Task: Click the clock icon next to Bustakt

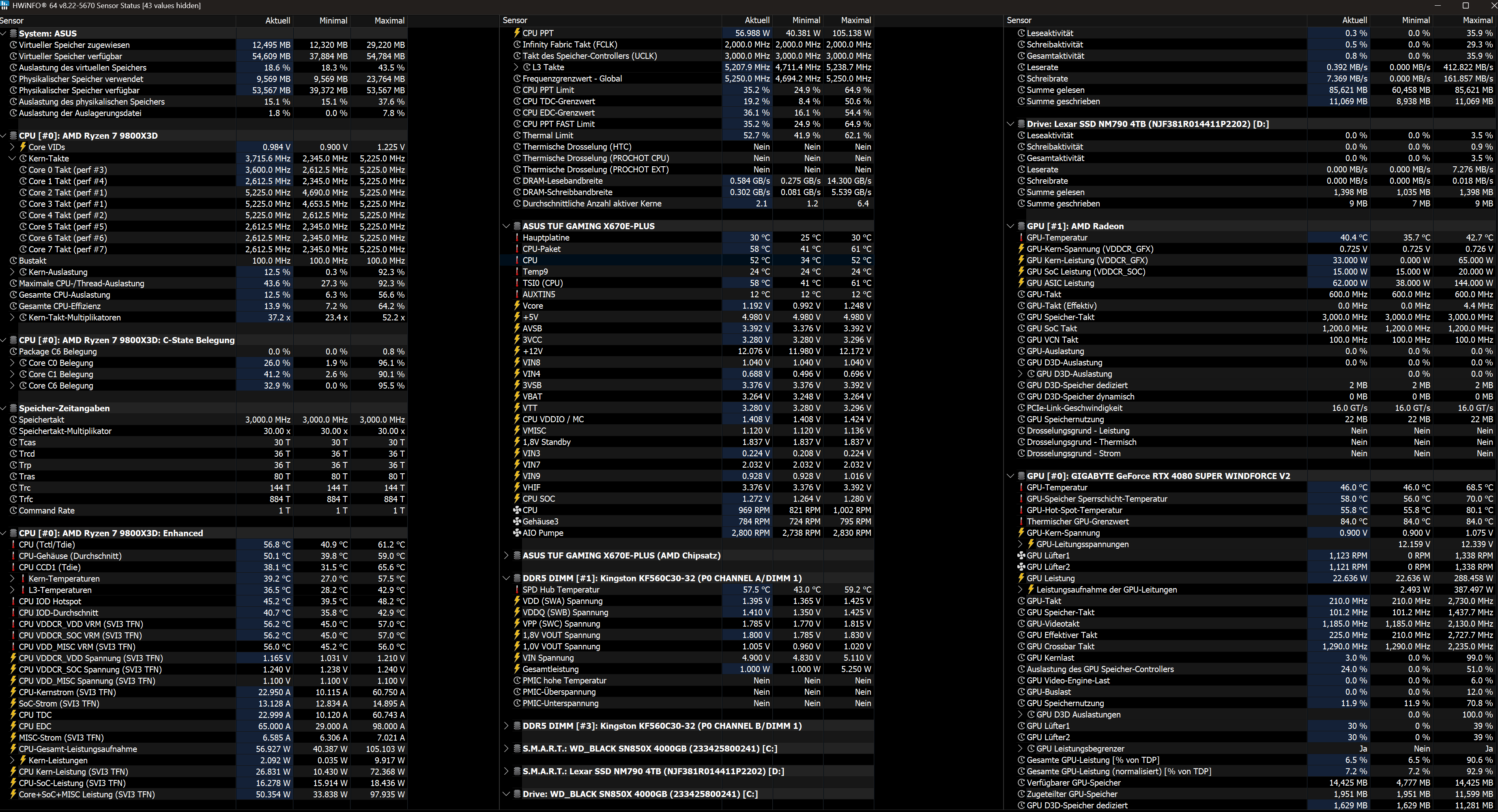Action: tap(13, 260)
